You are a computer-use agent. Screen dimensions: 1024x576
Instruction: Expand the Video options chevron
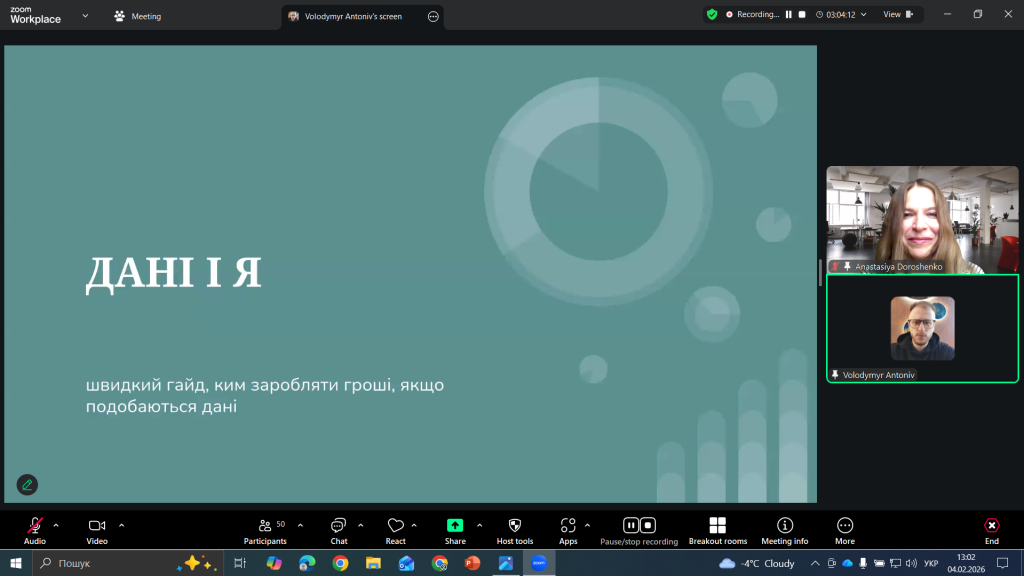122,524
